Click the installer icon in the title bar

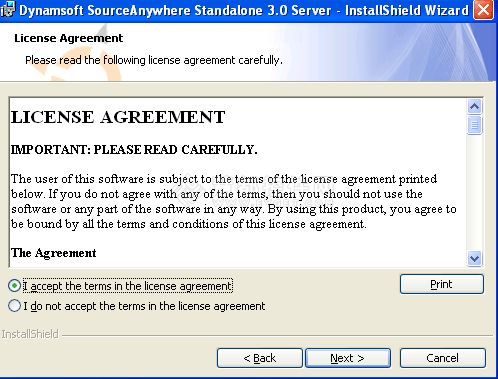[x=7, y=9]
